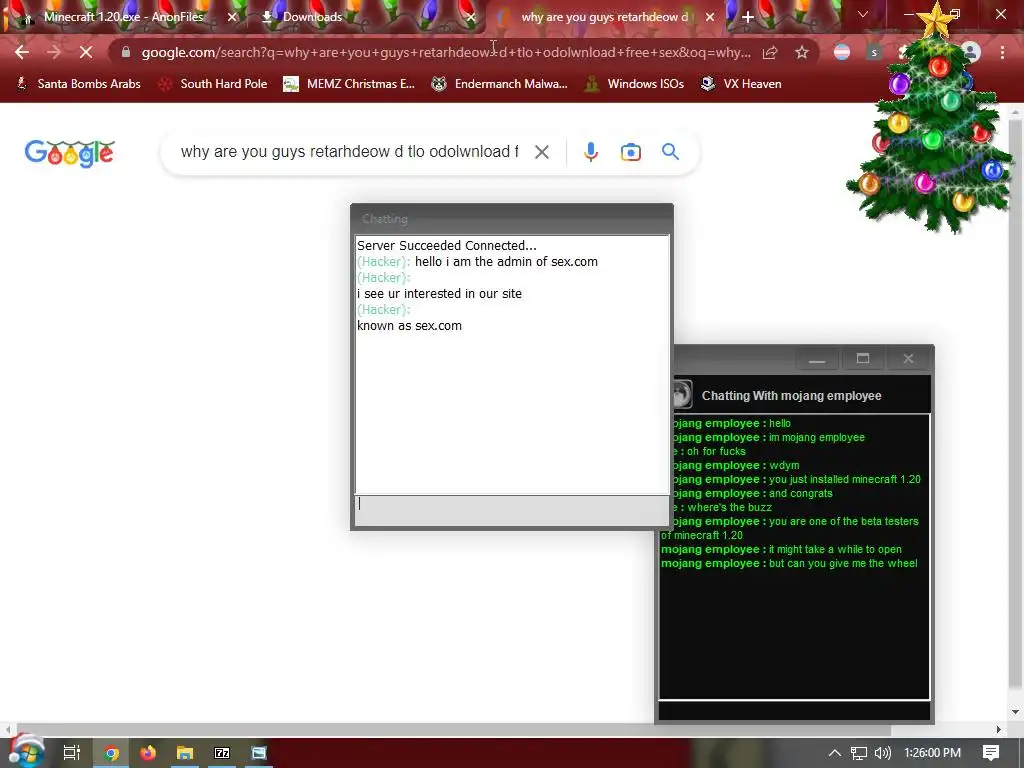This screenshot has width=1024, height=768.
Task: Click 'i see ur interested in our site' line
Action: tap(440, 294)
